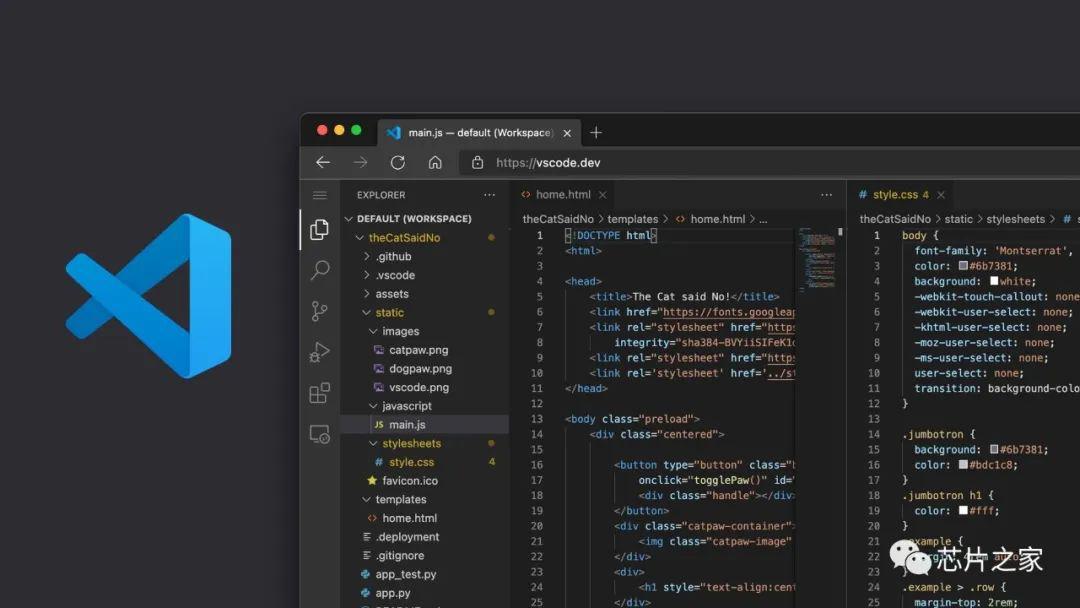Screen dimensions: 1080x608
Task: Select main.js in the file tree
Action: (425, 425)
